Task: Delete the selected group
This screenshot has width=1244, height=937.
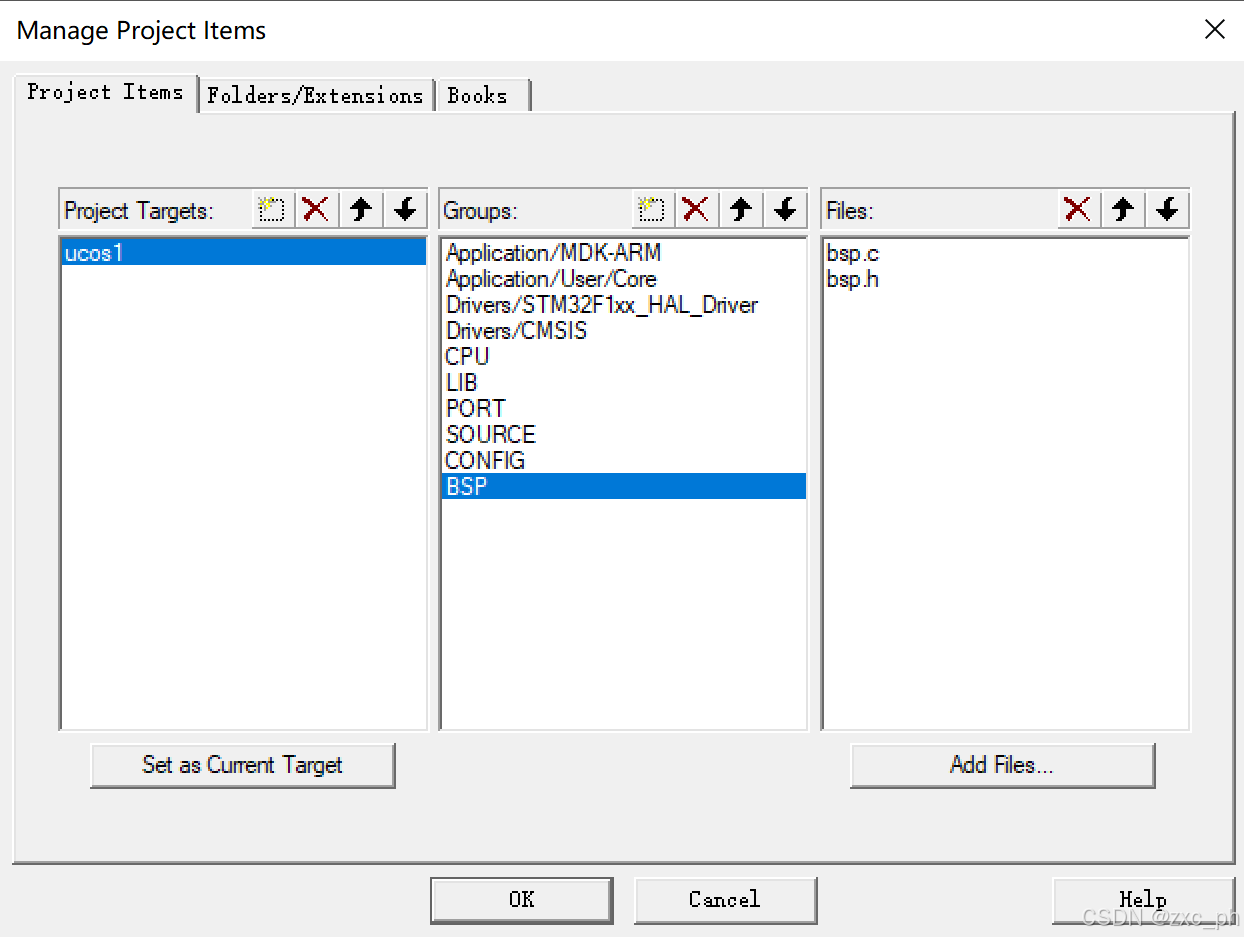Action: pos(696,210)
